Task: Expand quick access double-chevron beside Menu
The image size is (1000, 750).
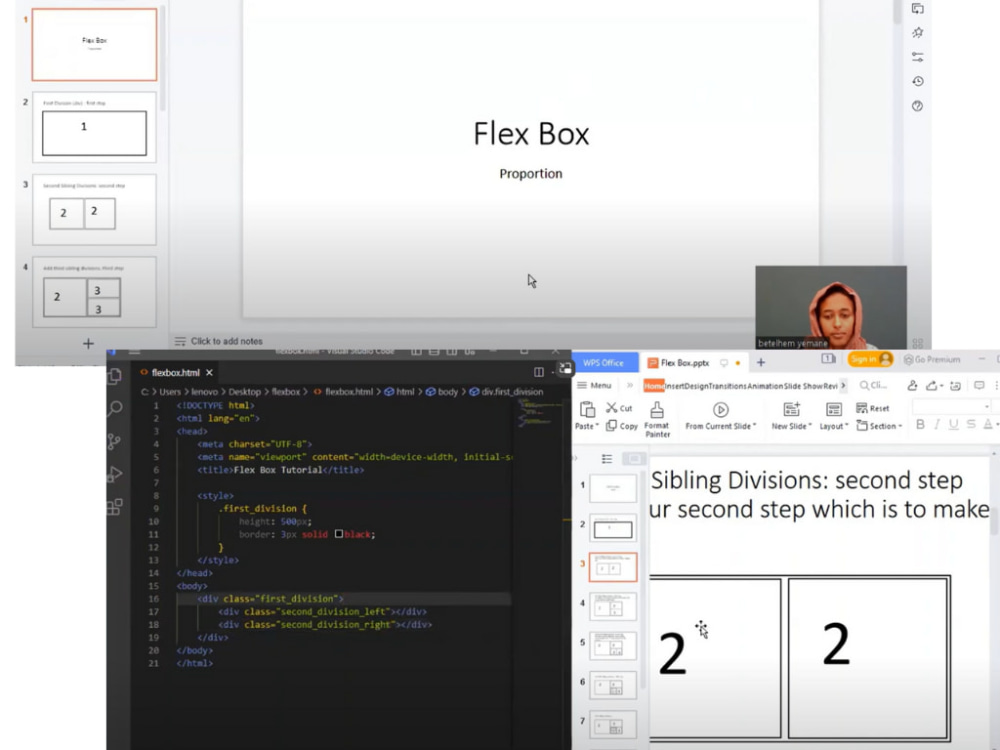Action: [x=630, y=385]
